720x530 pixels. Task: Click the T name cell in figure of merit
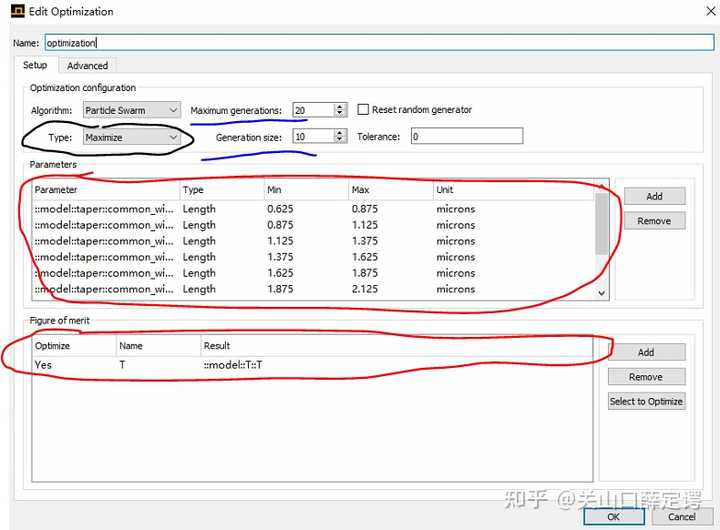point(122,365)
